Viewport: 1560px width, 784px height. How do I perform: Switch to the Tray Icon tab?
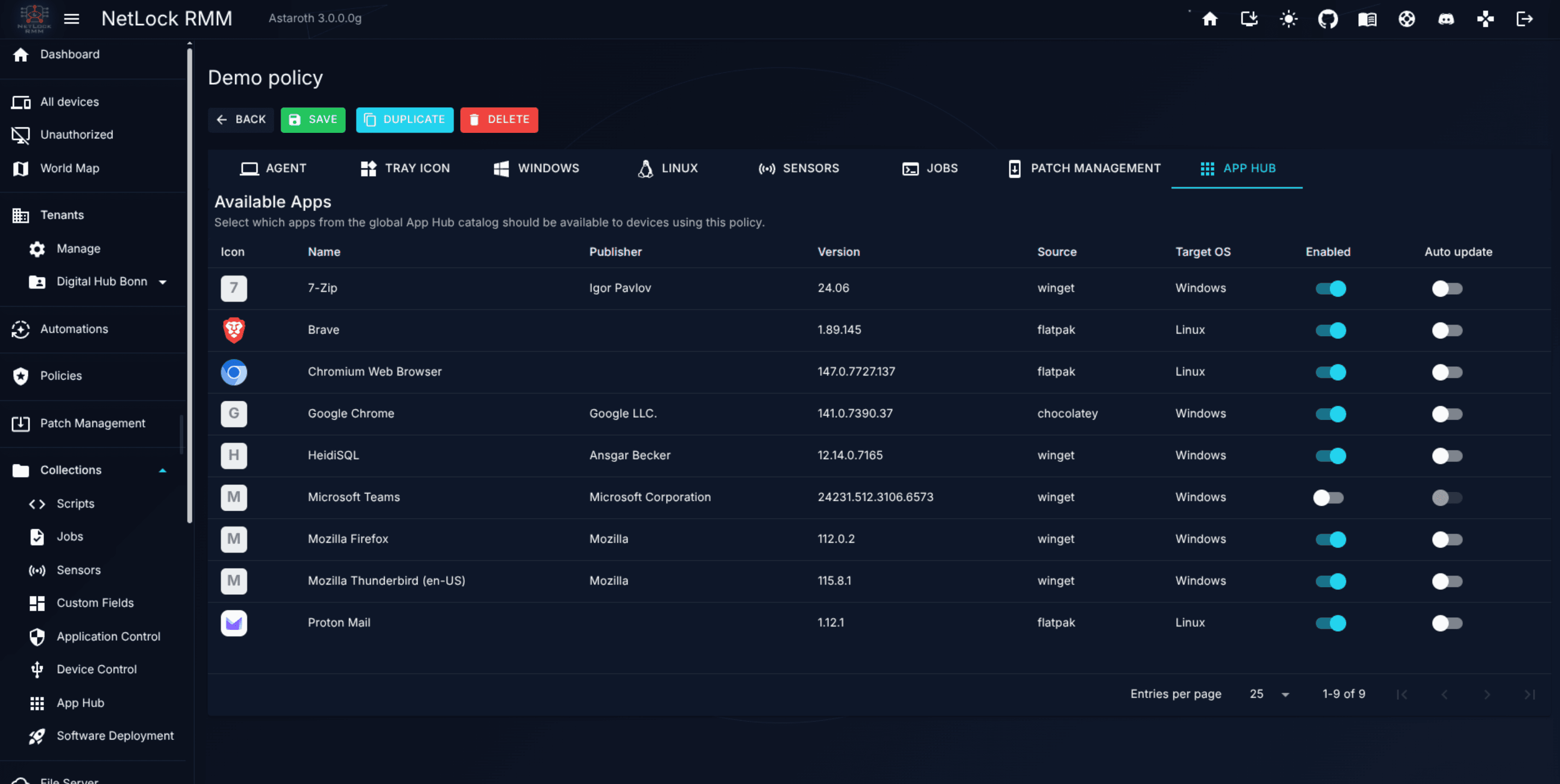pyautogui.click(x=405, y=168)
